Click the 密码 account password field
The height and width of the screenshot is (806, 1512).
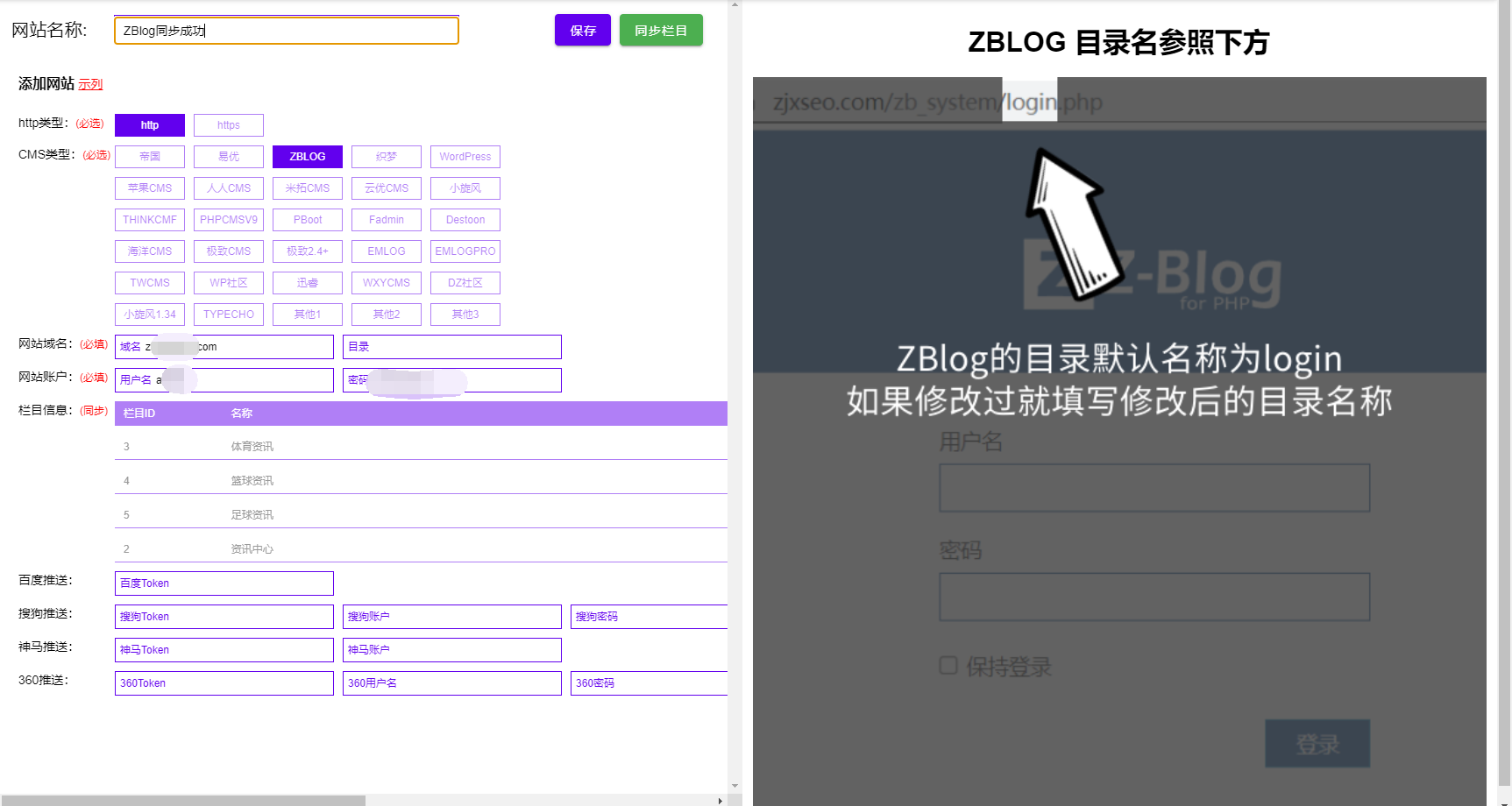pyautogui.click(x=452, y=380)
